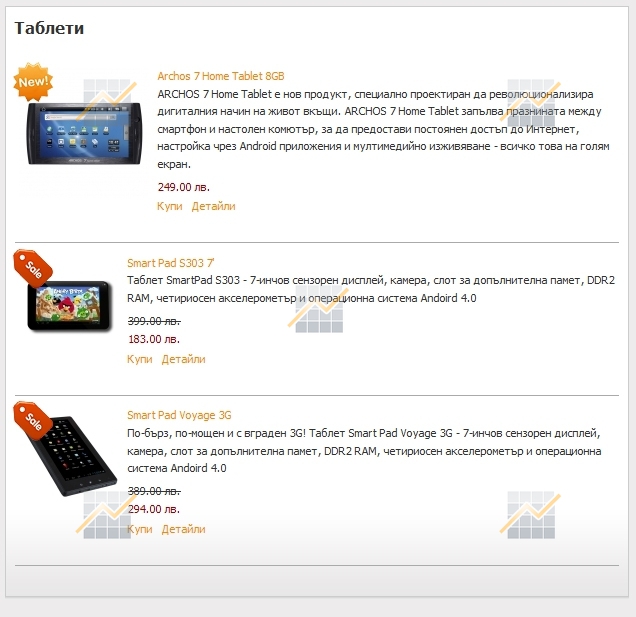Open the Smart Pad Voyage 3G product image
This screenshot has height=617, width=636.
[74, 456]
